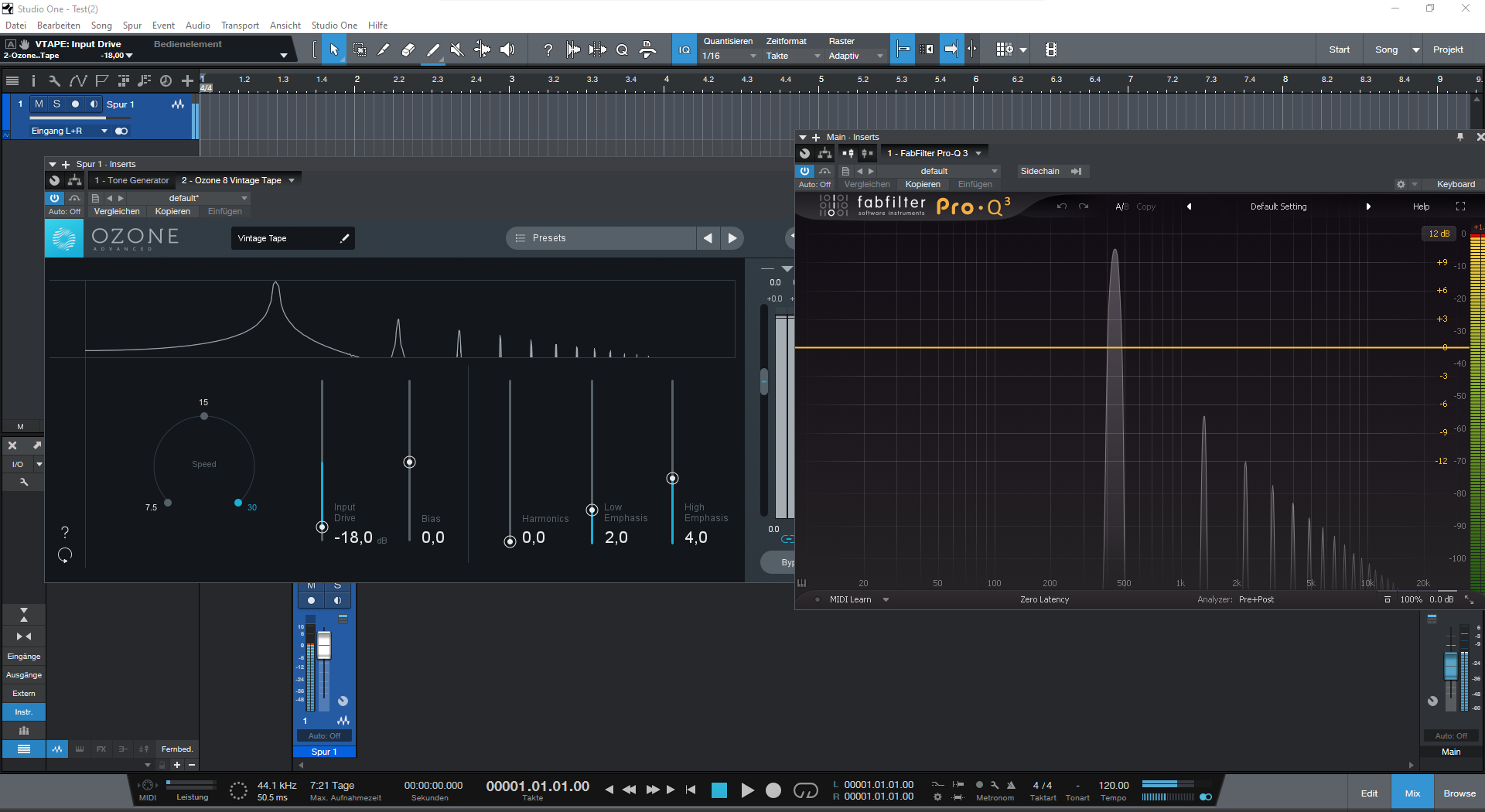Open the Transport menu
The width and height of the screenshot is (1485, 812).
pos(240,26)
